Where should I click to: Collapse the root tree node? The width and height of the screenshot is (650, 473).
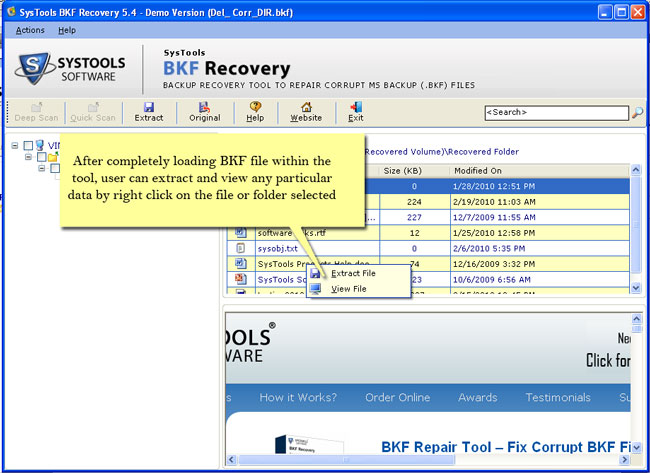point(15,146)
